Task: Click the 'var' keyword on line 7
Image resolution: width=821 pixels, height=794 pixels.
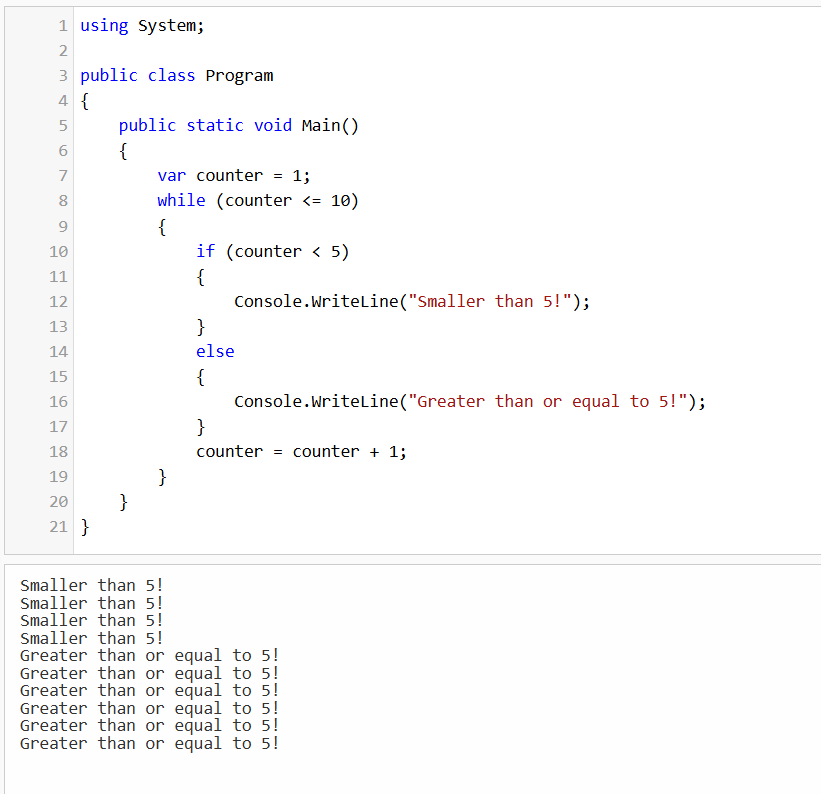Action: pyautogui.click(x=171, y=175)
